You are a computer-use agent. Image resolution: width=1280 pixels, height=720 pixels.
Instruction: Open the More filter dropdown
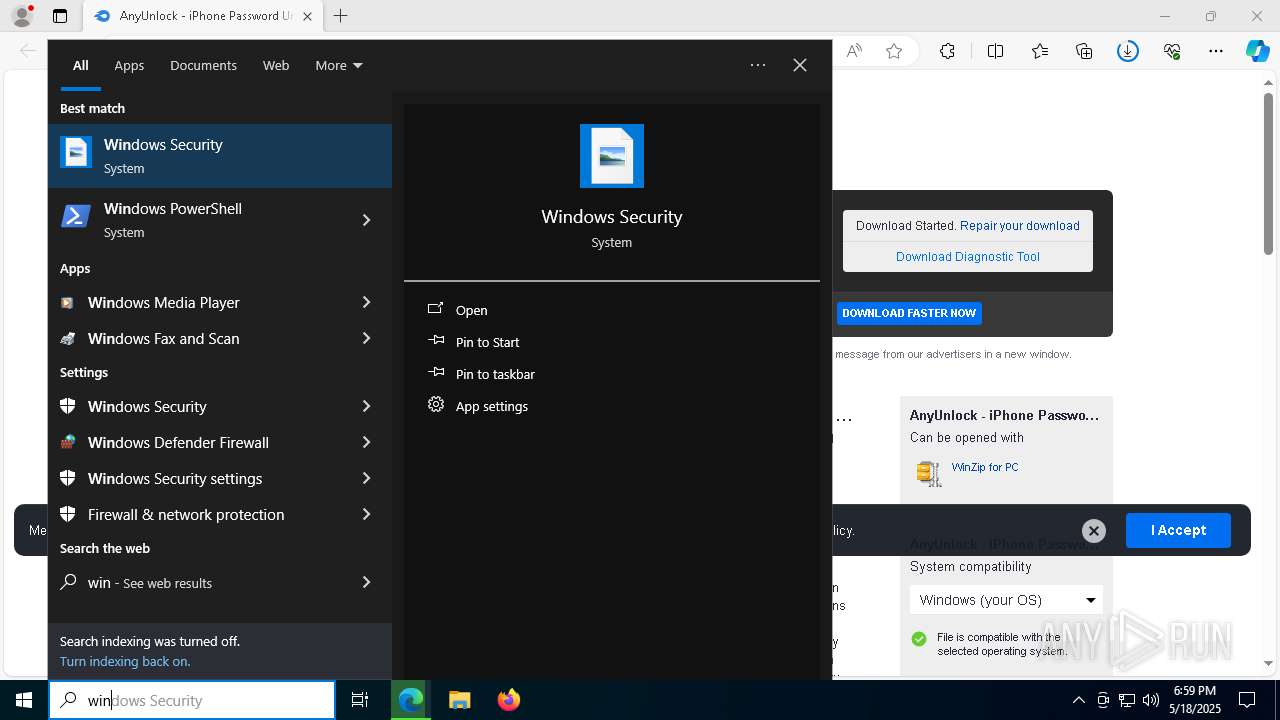point(339,65)
